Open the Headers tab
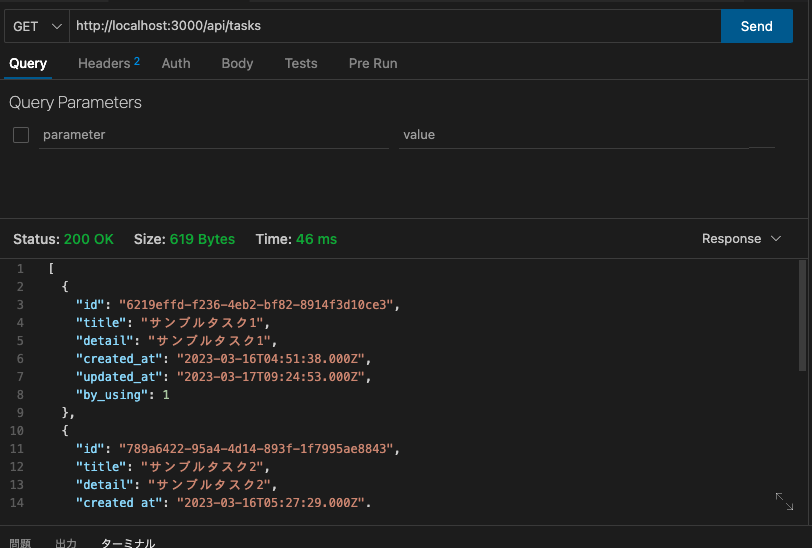Image resolution: width=812 pixels, height=548 pixels. (x=109, y=63)
